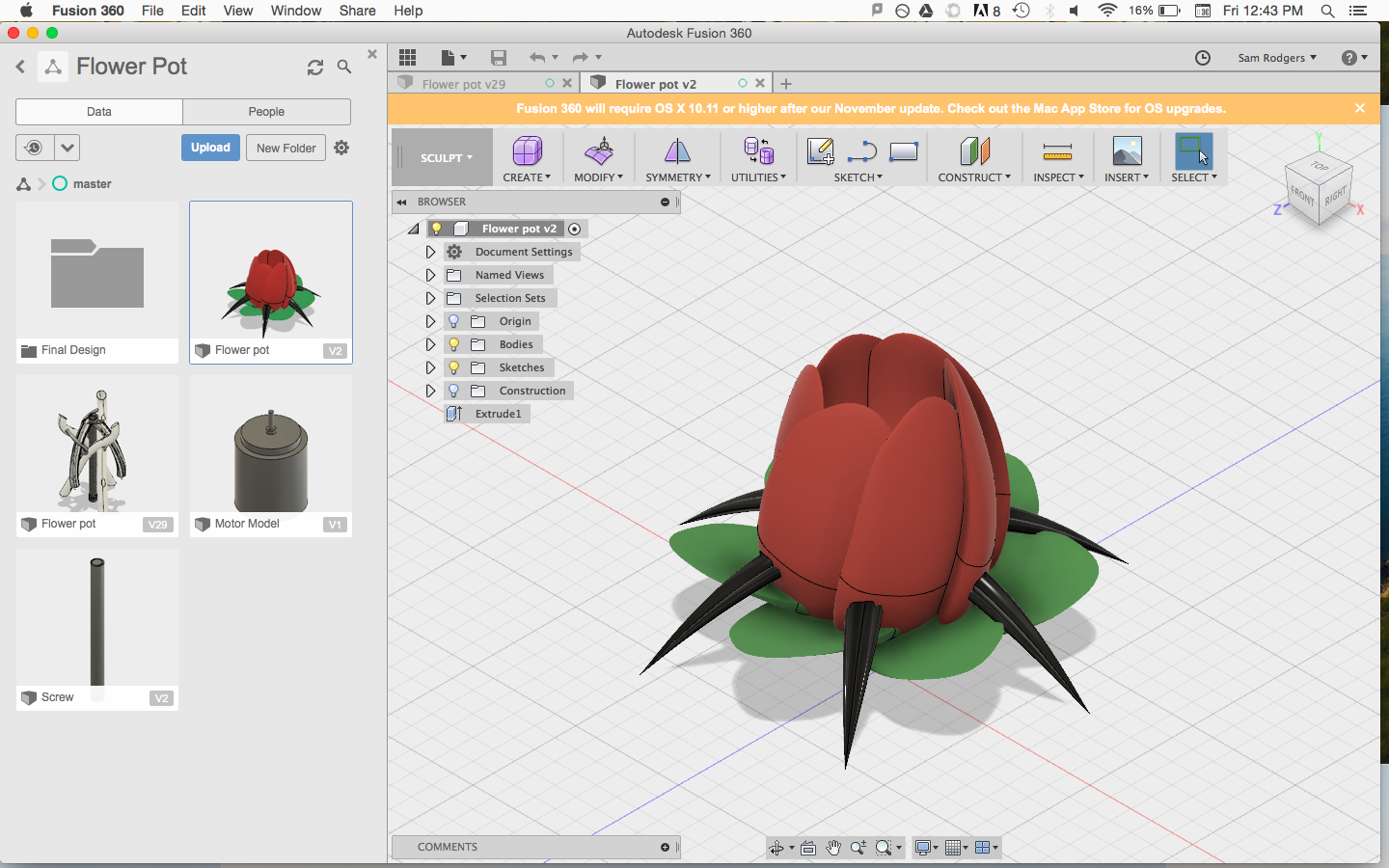This screenshot has width=1389, height=868.
Task: Click the ViewCube front face
Action: (1302, 198)
